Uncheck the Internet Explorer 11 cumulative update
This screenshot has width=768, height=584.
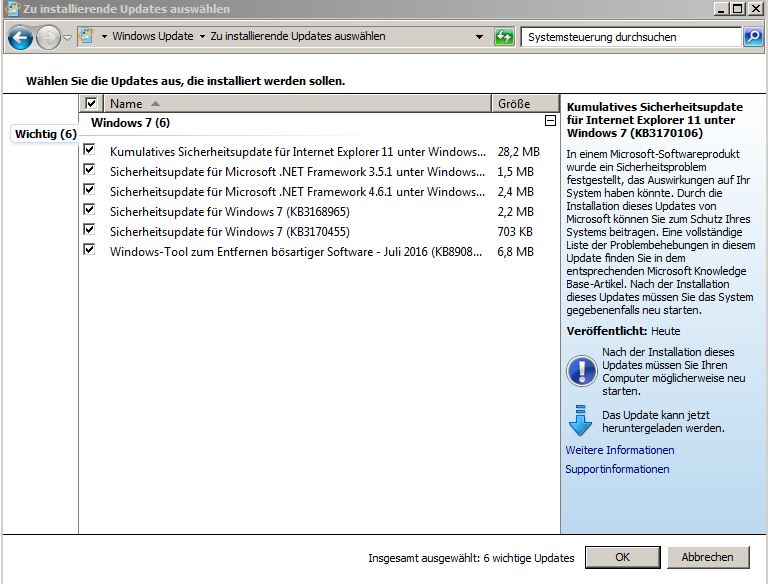(89, 149)
